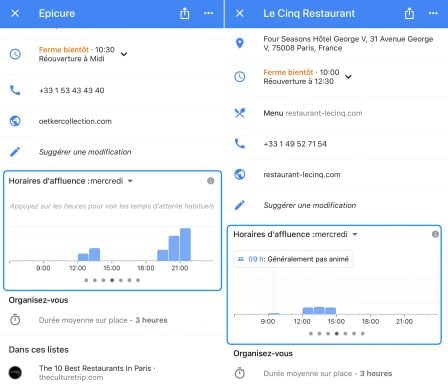Viewport: 448px width, 384px height.
Task: Tap Ferme bientôt 10:30 hours text for Epicure
Action: (77, 50)
